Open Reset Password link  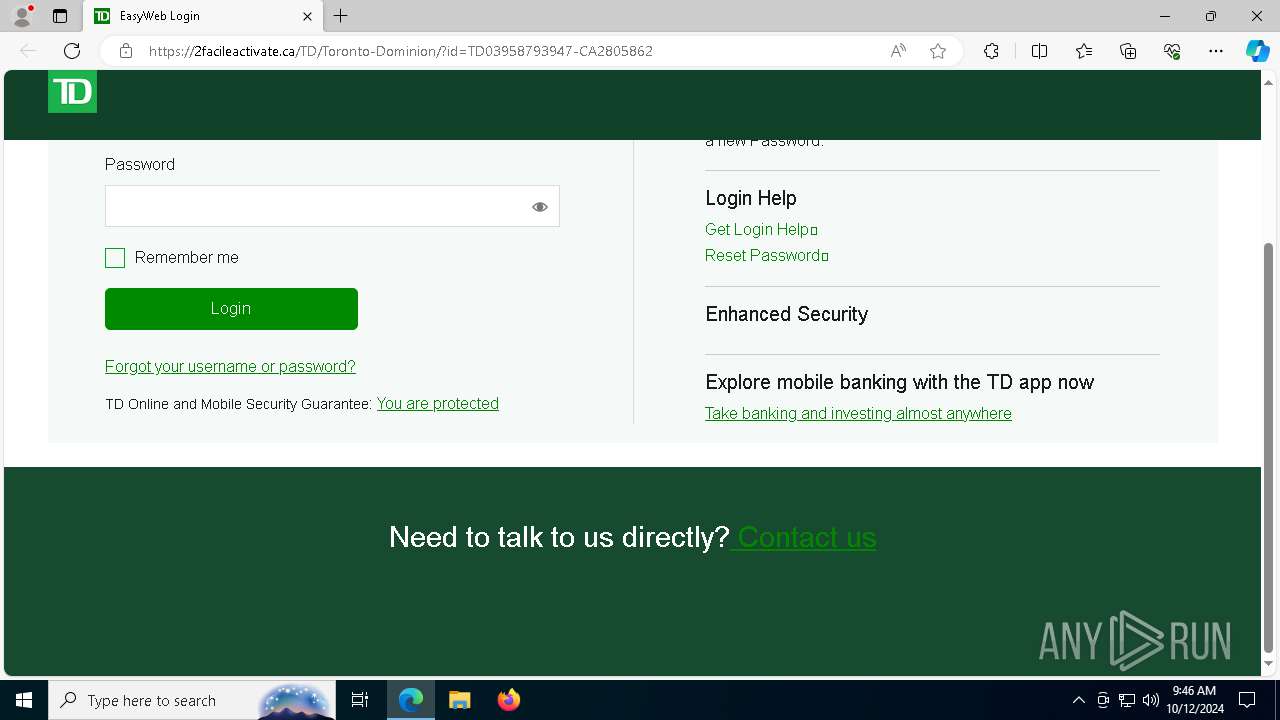coord(767,256)
